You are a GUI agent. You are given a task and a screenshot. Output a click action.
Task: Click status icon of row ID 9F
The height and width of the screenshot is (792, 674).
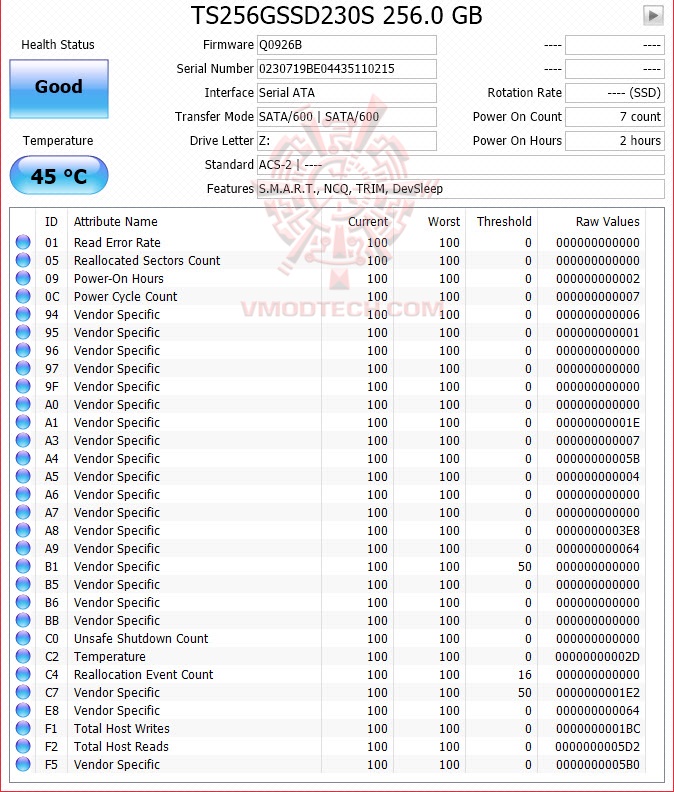23,386
